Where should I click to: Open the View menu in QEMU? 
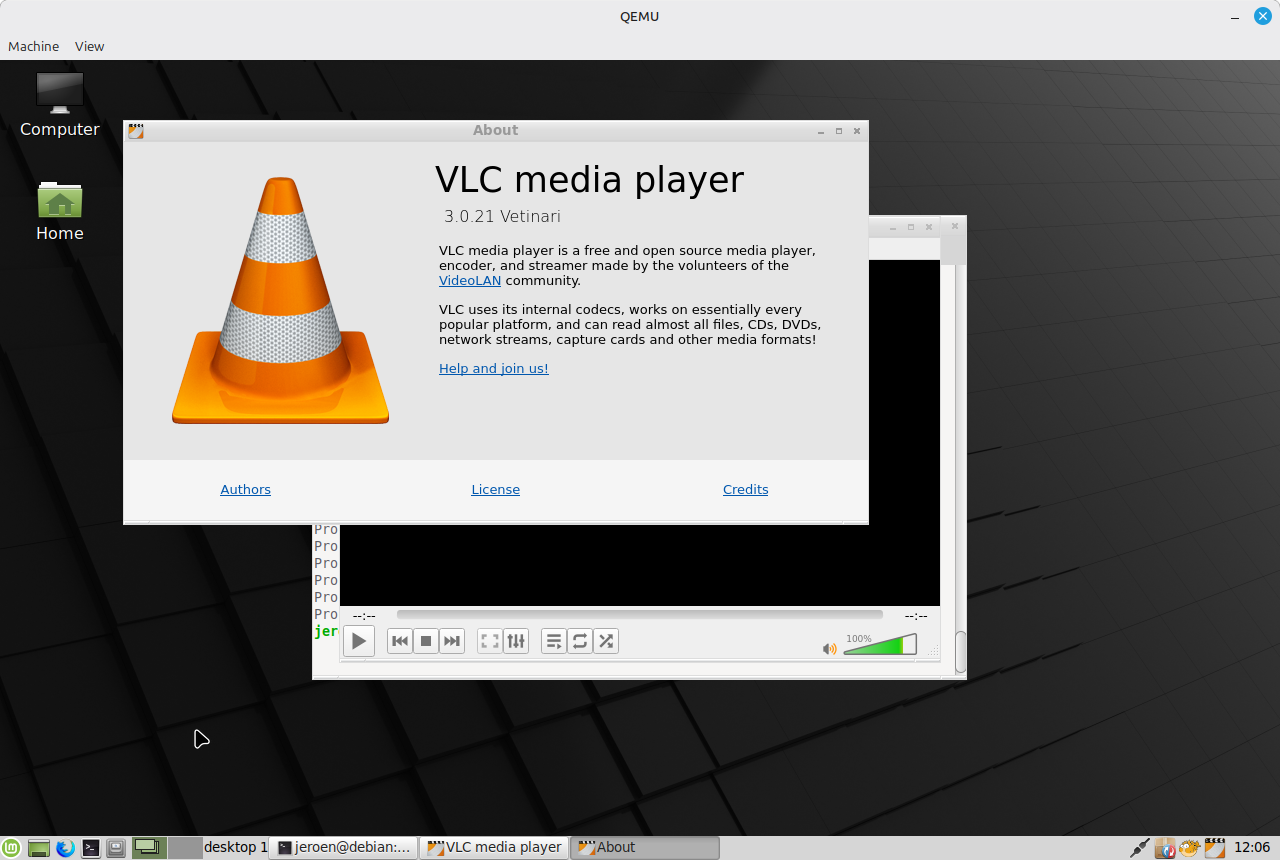coord(89,47)
